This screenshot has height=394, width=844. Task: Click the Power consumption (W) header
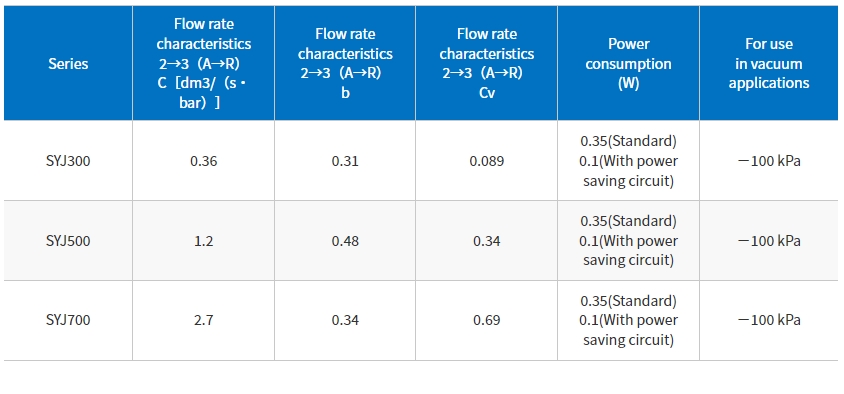pyautogui.click(x=628, y=64)
